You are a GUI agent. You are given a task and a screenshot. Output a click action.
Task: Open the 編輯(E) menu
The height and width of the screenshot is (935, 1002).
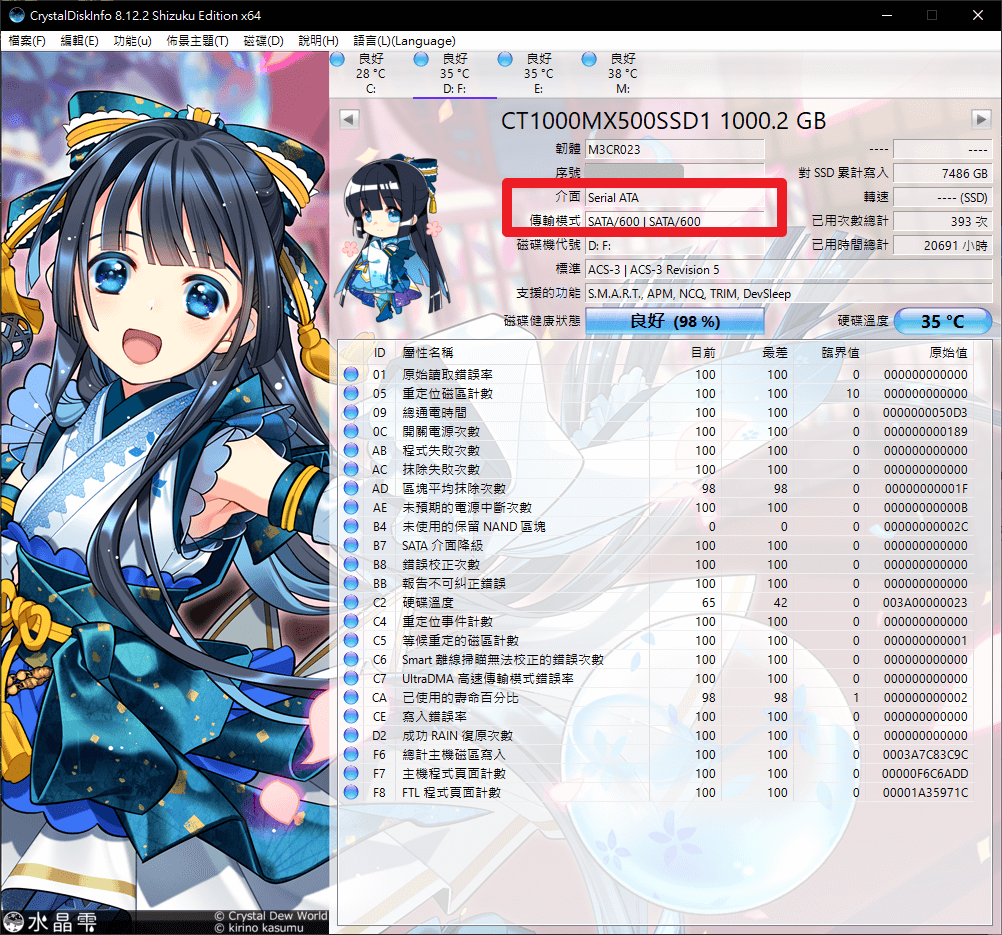tap(79, 41)
